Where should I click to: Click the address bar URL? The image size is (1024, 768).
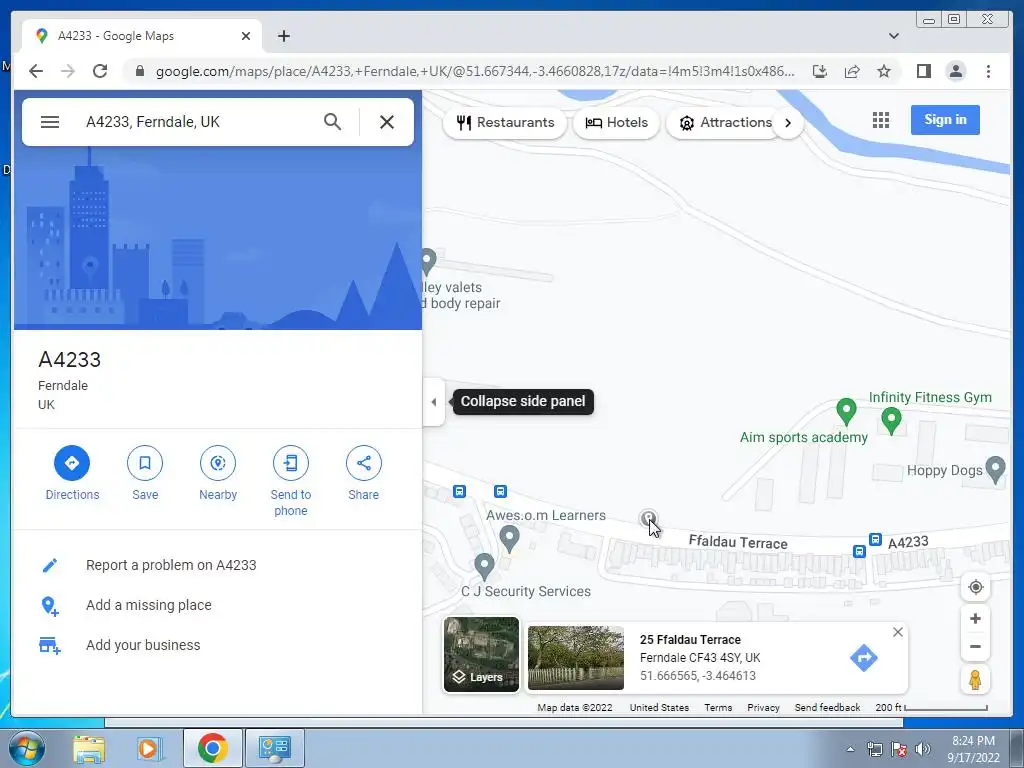[475, 71]
